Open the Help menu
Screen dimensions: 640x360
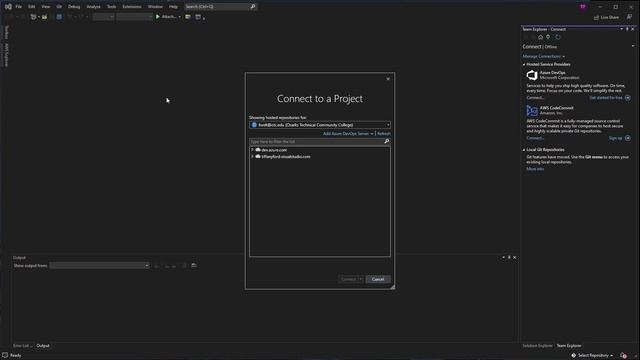click(173, 7)
